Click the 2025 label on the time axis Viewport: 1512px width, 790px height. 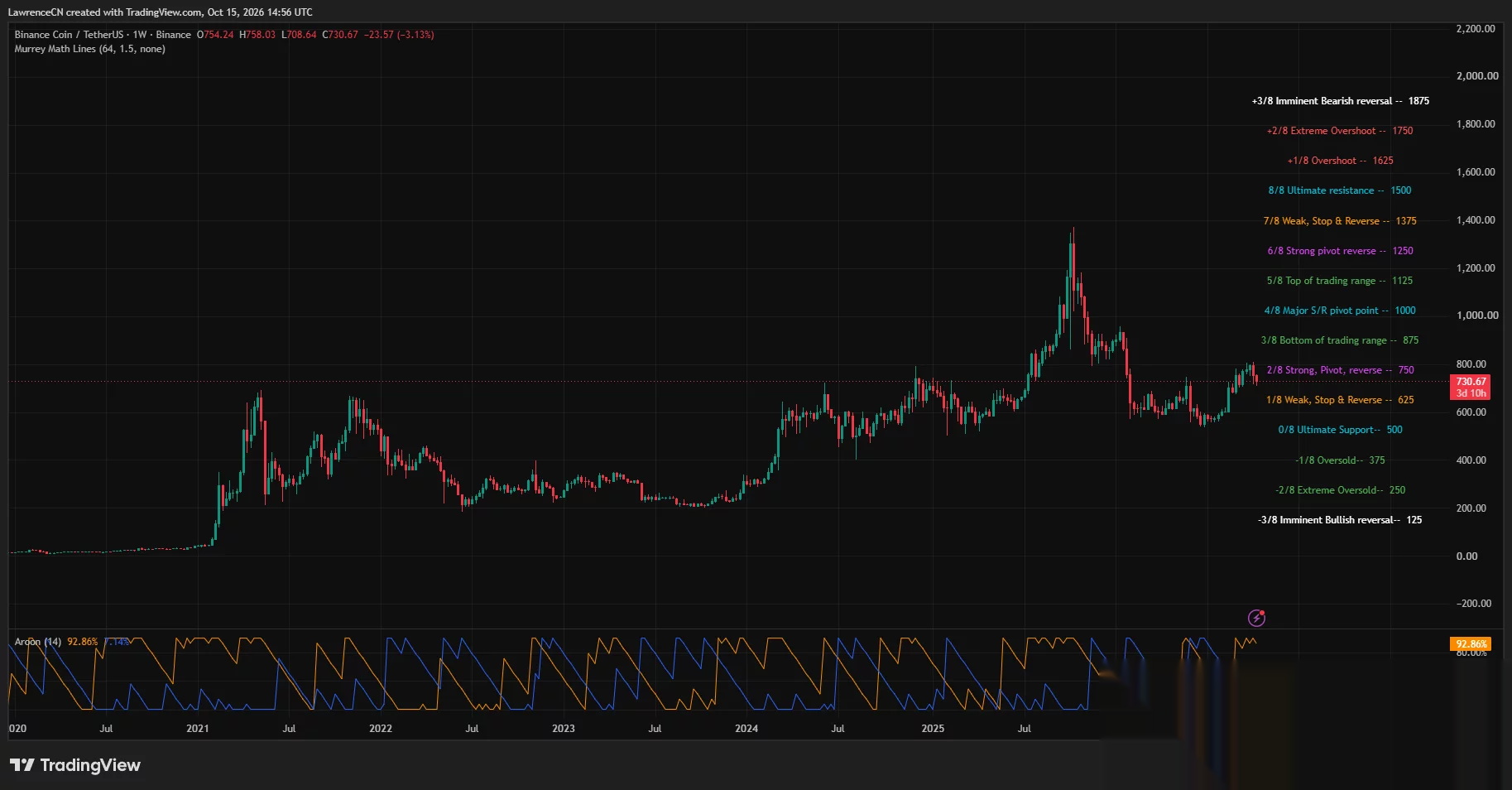(x=933, y=729)
